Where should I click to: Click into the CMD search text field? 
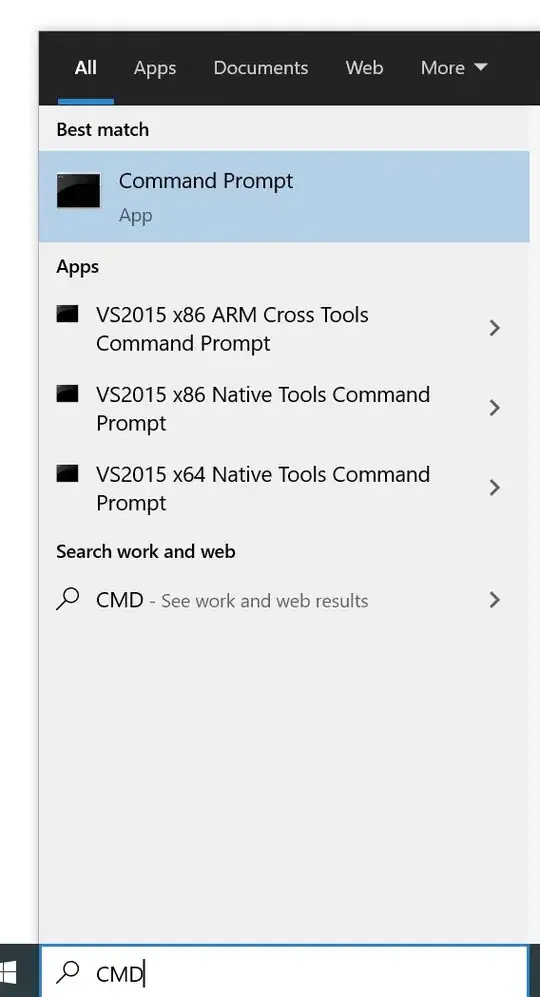[284, 972]
